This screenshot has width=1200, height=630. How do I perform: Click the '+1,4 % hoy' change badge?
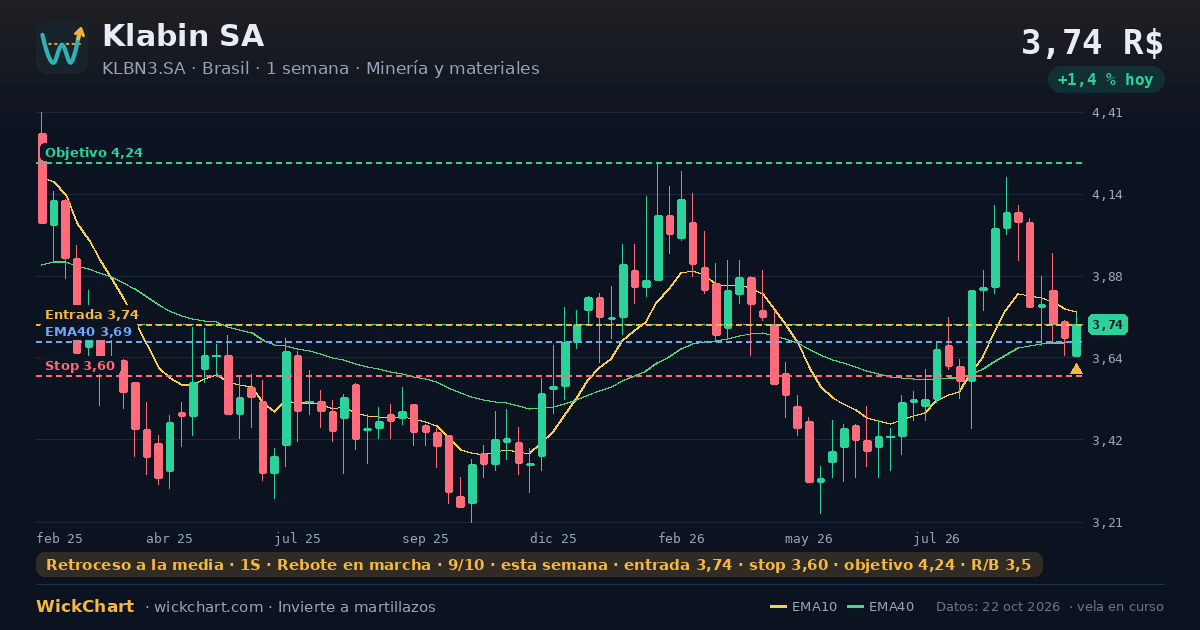point(1105,79)
